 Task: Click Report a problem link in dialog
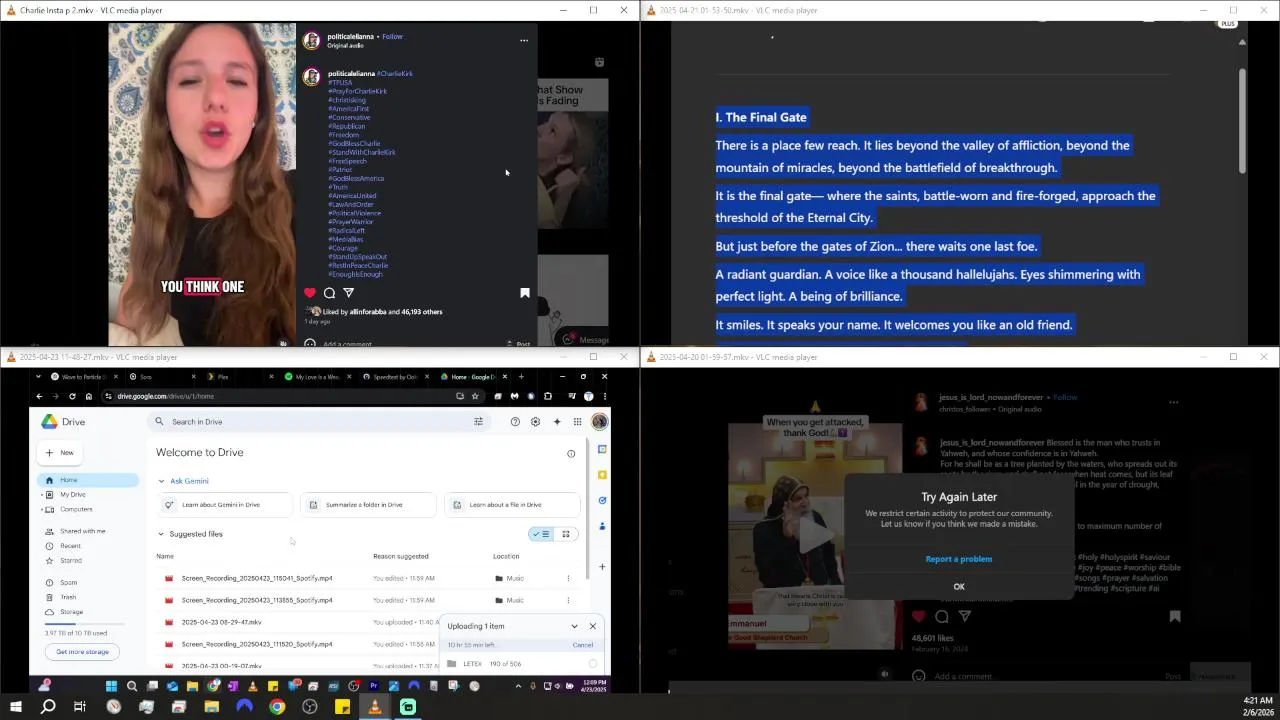(x=959, y=559)
